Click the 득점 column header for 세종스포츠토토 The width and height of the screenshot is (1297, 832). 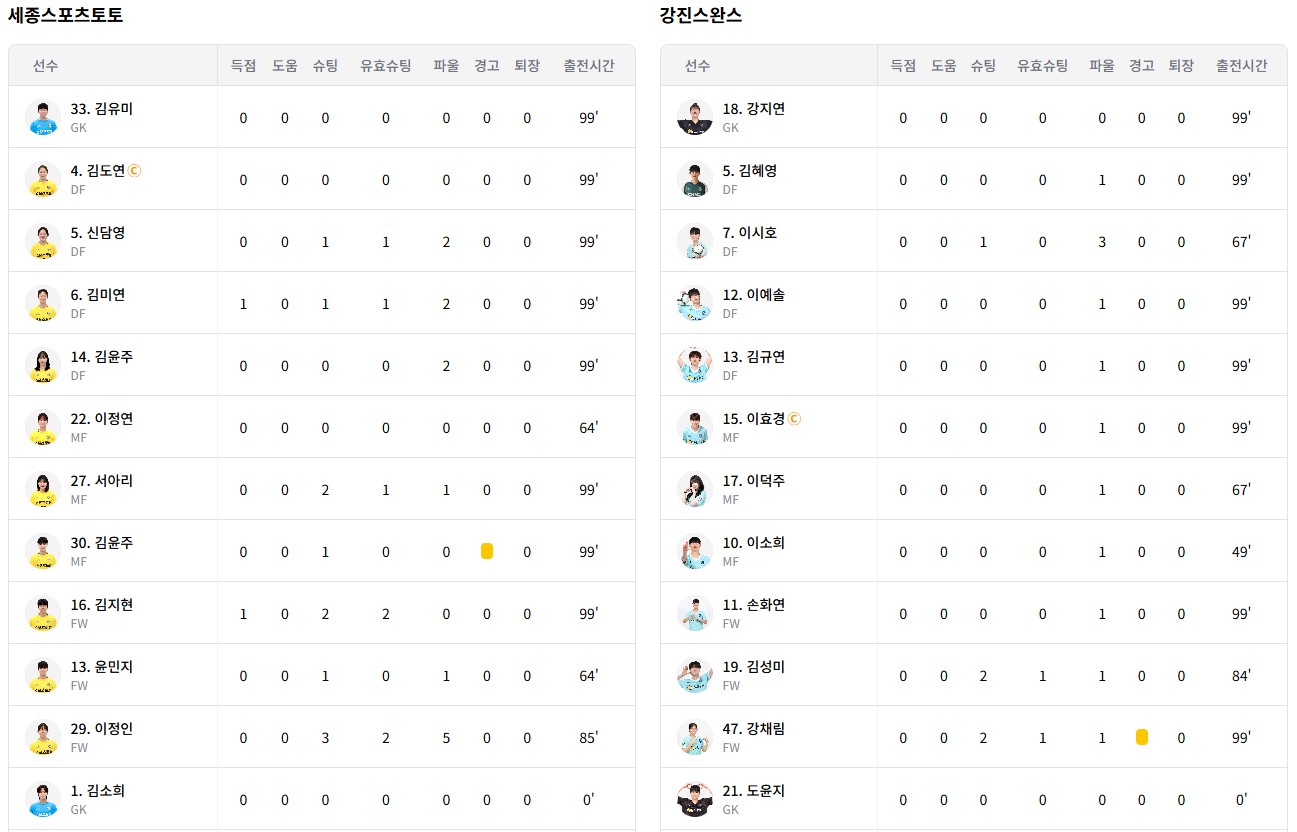click(x=243, y=66)
